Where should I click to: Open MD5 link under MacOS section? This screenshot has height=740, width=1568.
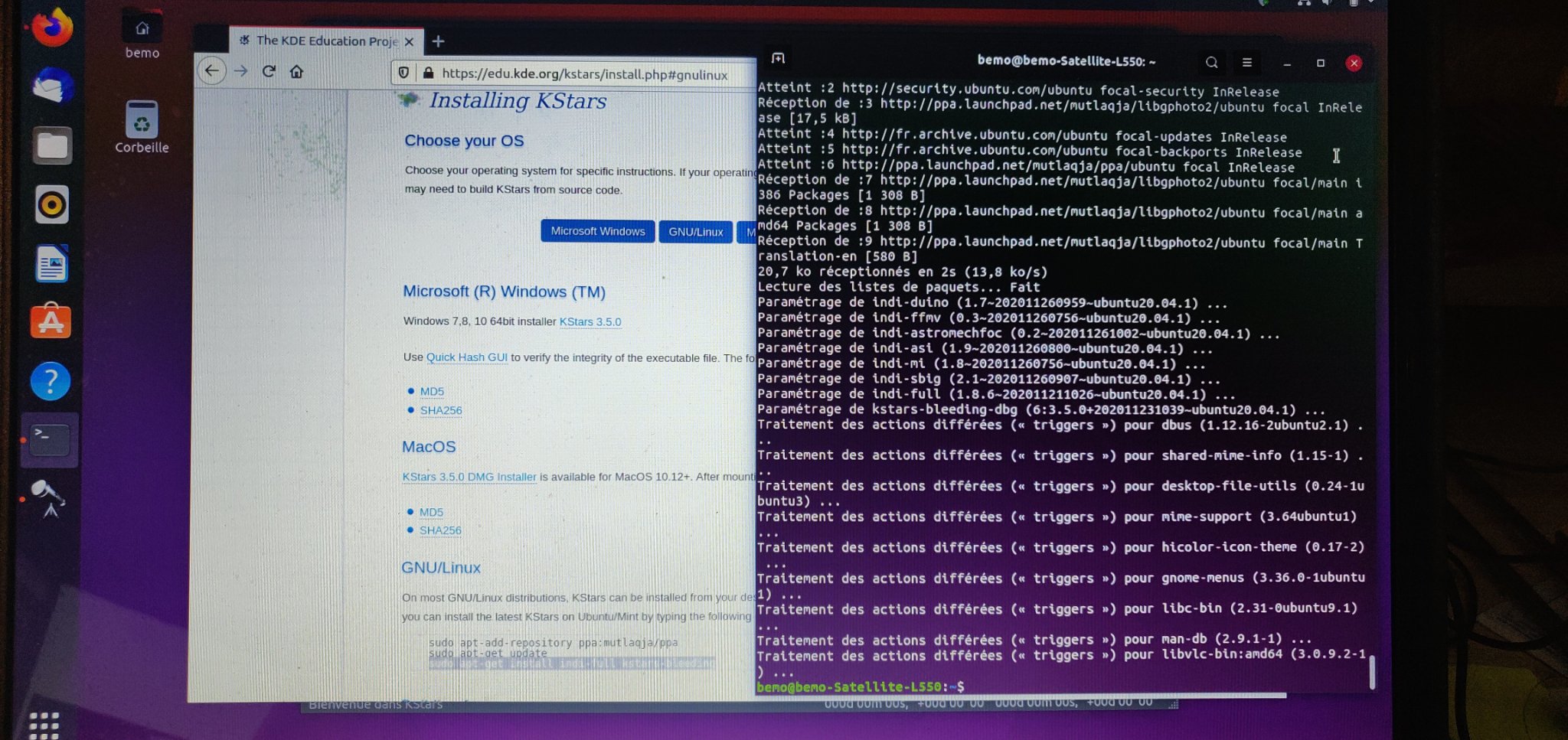tap(431, 512)
